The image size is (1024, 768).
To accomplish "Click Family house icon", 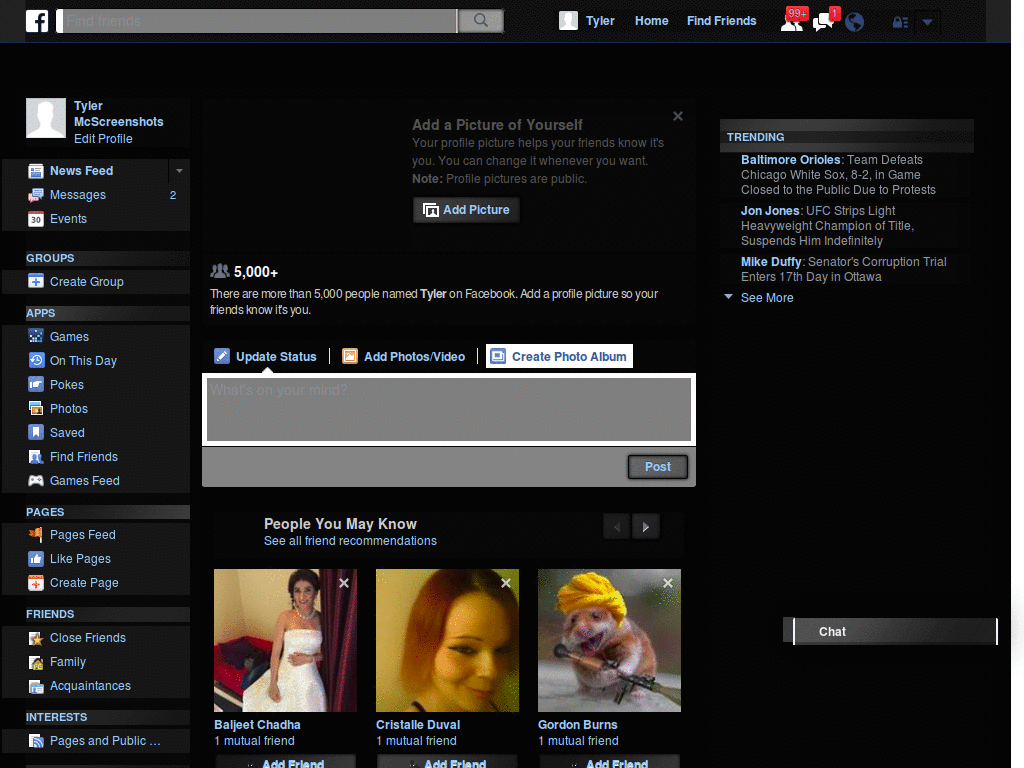I will tap(36, 662).
